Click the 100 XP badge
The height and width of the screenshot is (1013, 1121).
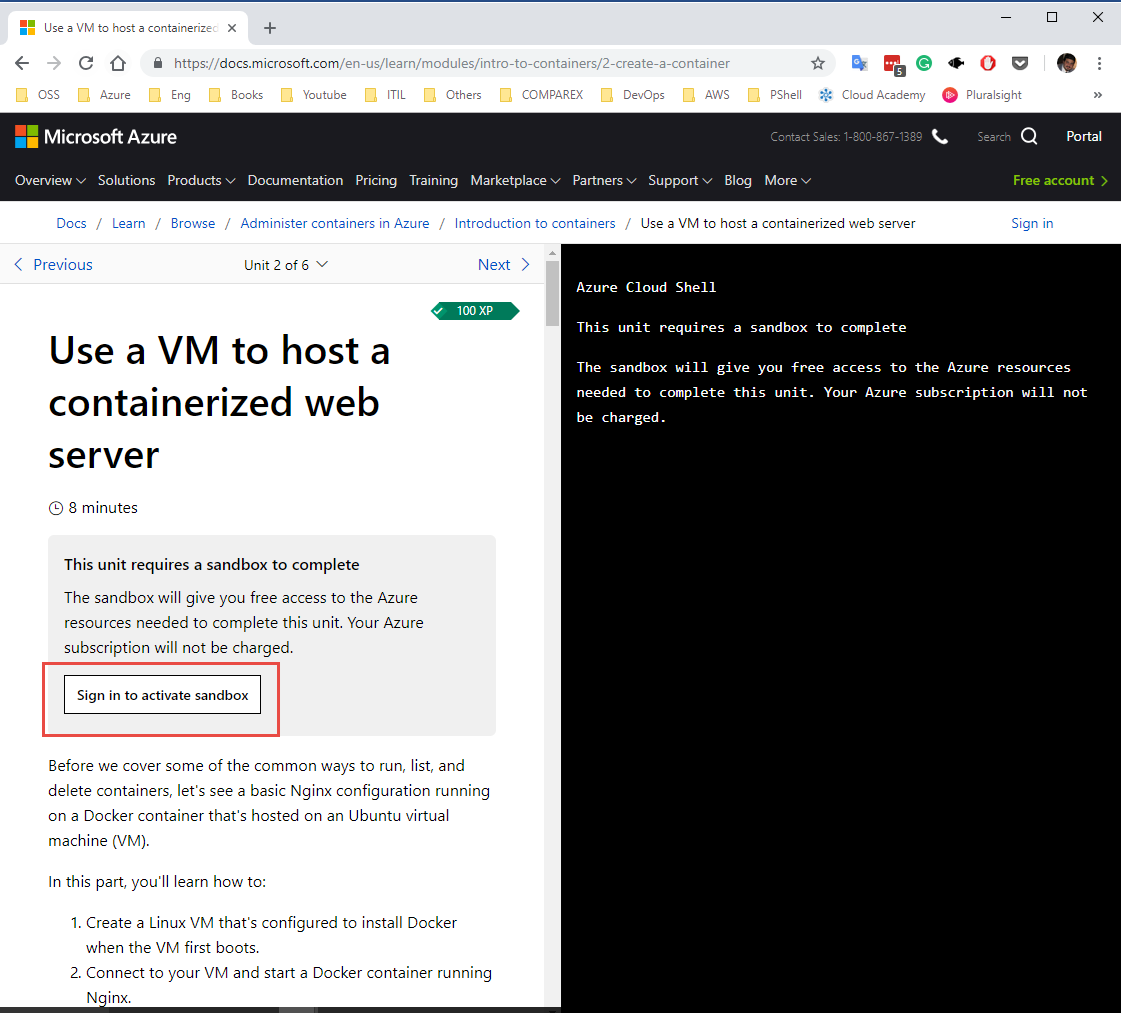[x=475, y=311]
